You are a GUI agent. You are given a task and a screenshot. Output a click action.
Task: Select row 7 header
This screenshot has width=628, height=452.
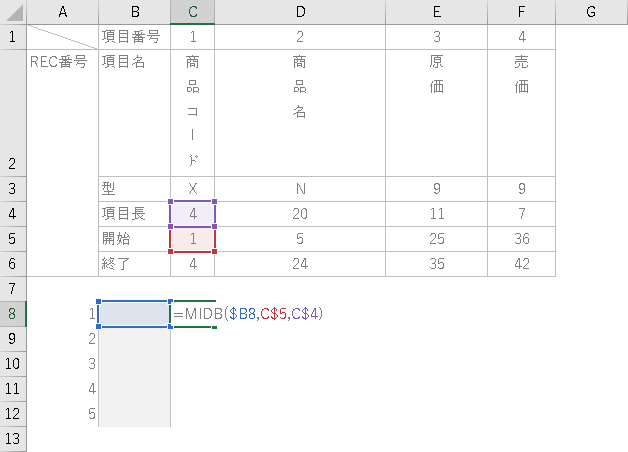pyautogui.click(x=13, y=289)
